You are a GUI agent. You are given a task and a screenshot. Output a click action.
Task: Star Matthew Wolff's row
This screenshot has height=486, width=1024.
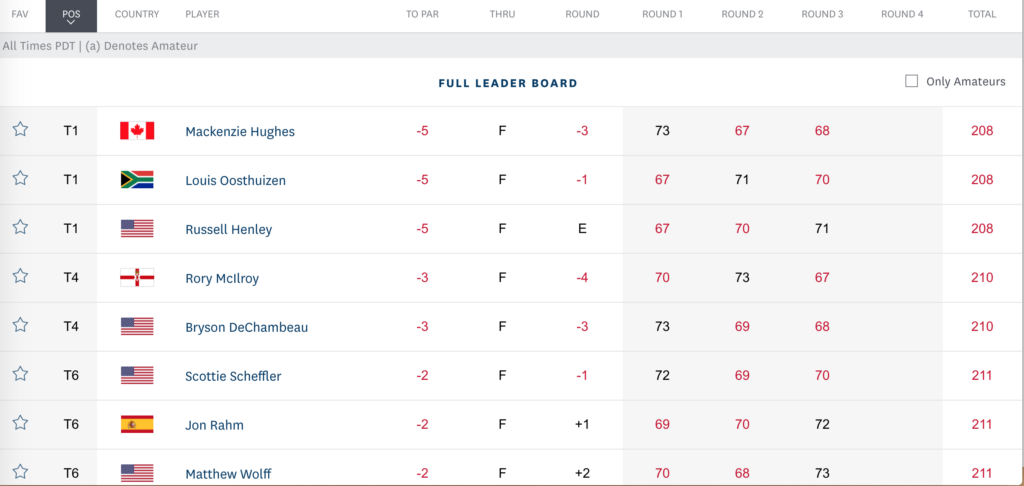(20, 472)
